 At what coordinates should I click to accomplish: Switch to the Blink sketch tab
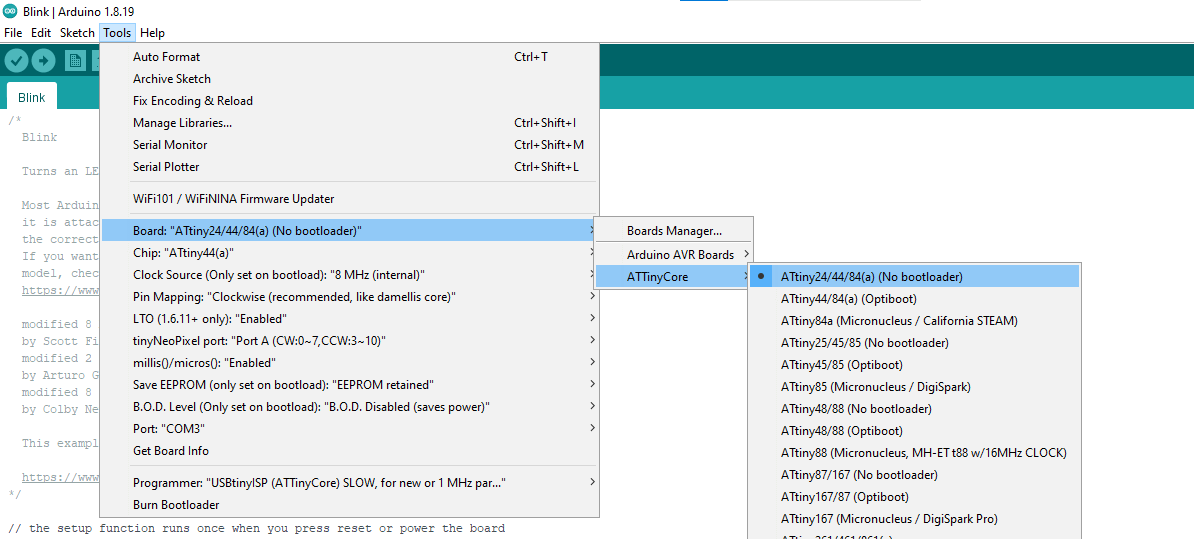[x=31, y=97]
